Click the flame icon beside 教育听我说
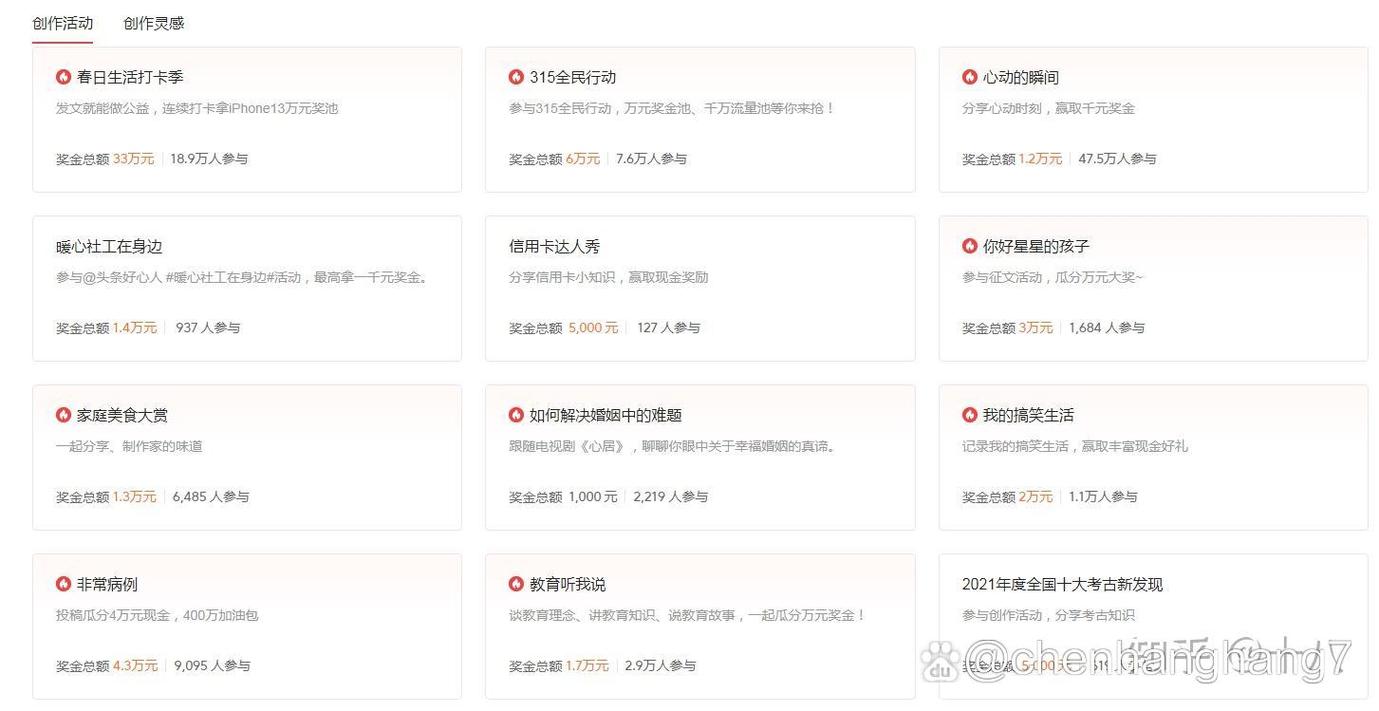The image size is (1379, 711). [516, 584]
